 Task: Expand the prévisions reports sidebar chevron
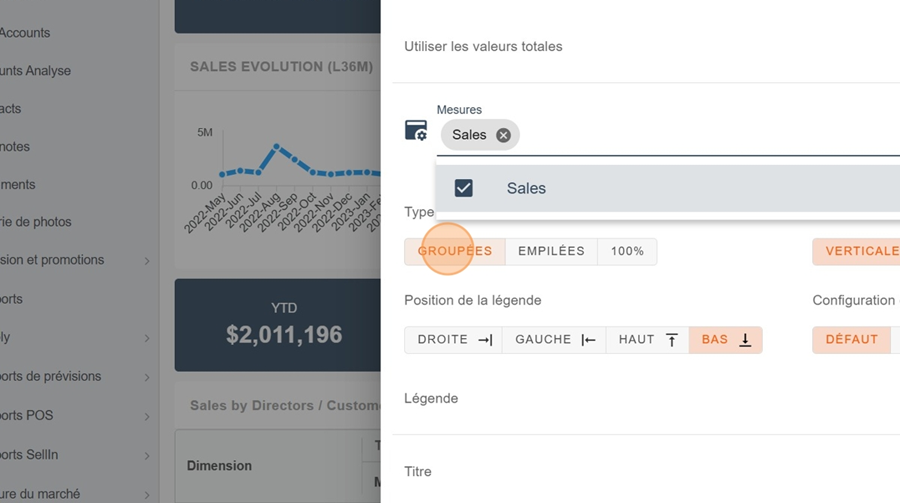click(x=147, y=377)
